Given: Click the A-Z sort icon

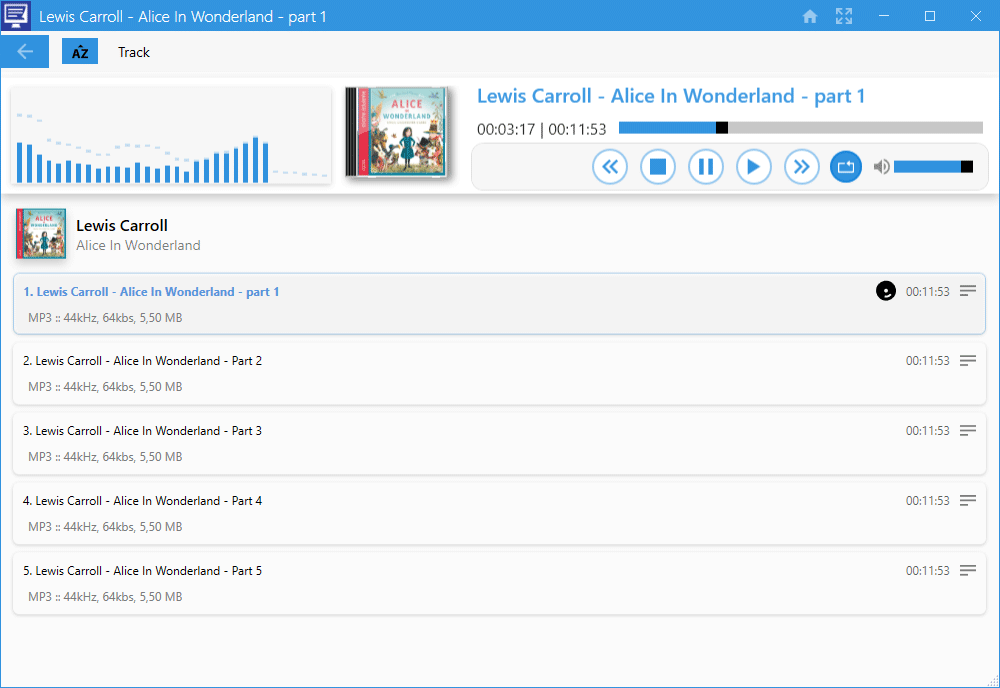Looking at the screenshot, I should click(x=80, y=52).
